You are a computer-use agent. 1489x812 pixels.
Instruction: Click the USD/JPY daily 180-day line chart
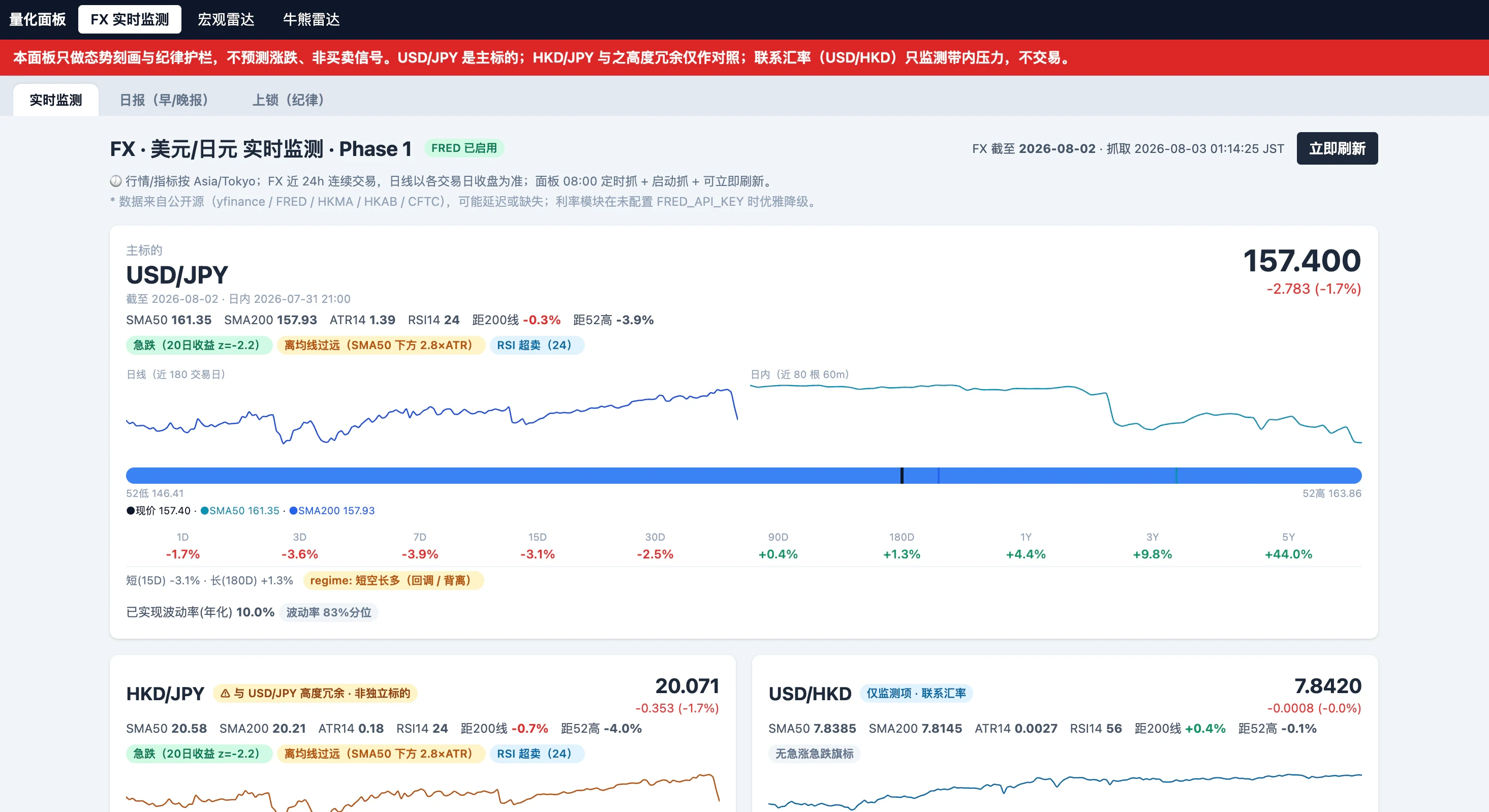click(432, 415)
